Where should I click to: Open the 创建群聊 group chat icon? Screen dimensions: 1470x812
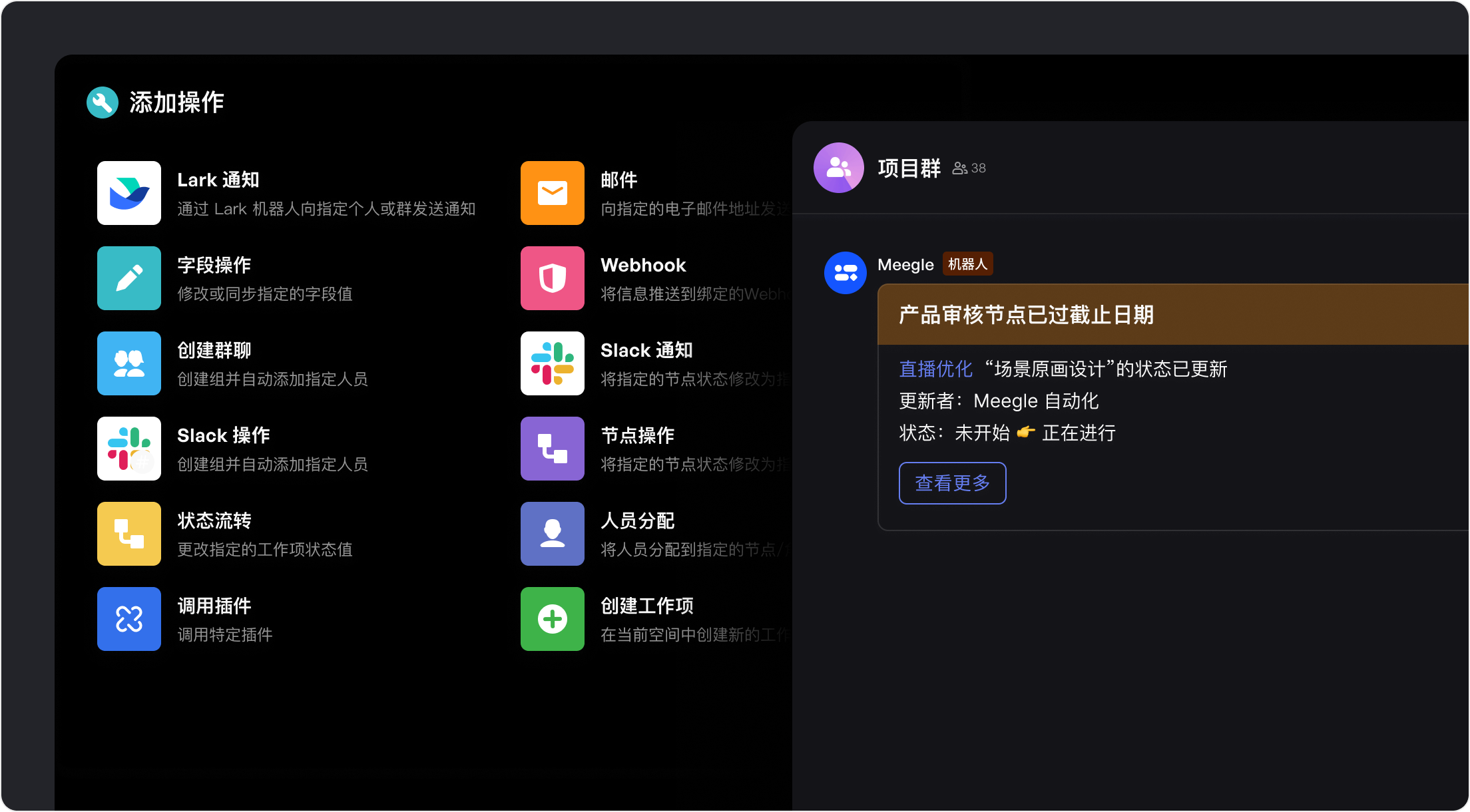pyautogui.click(x=129, y=363)
